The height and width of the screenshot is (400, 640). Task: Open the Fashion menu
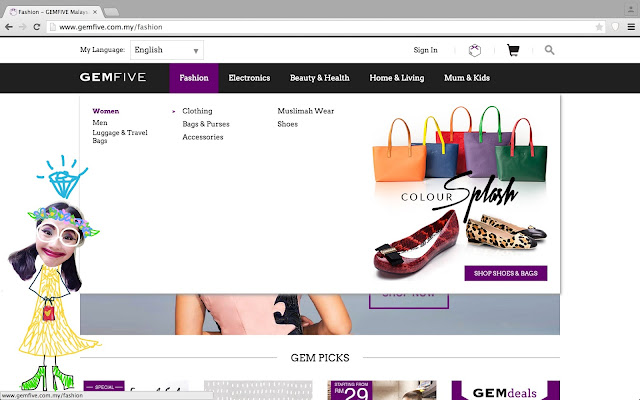194,78
